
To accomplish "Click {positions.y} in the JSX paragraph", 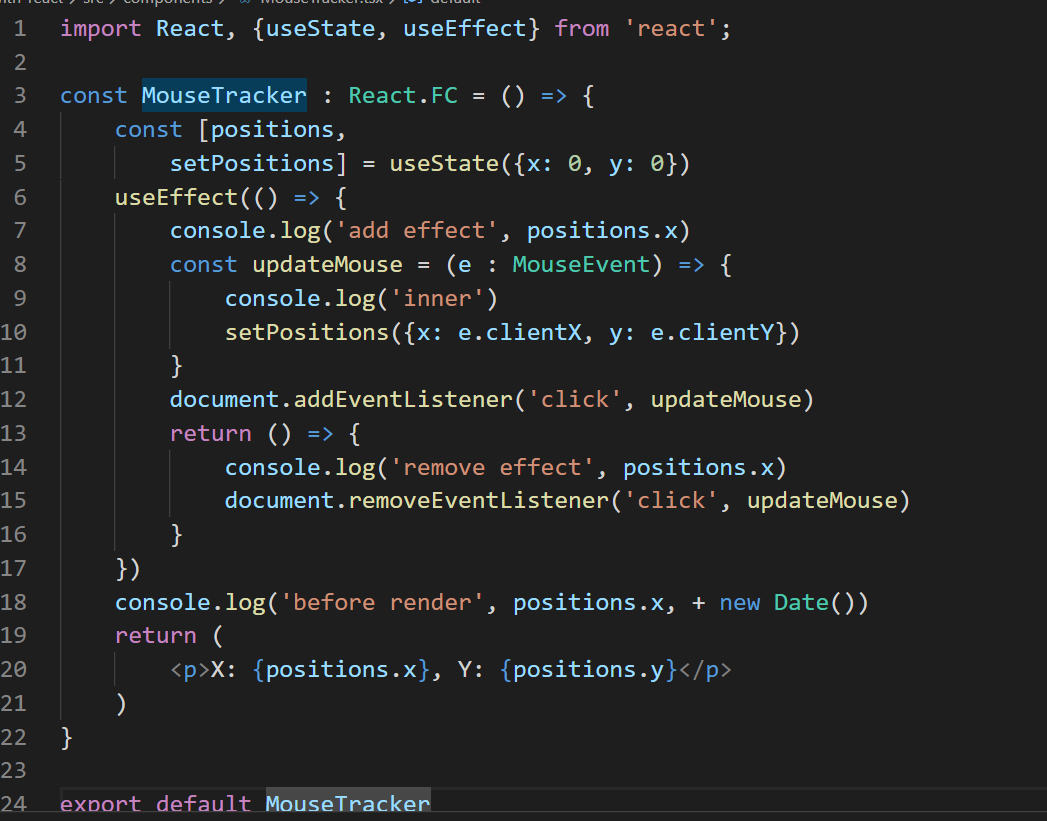I will click(589, 669).
